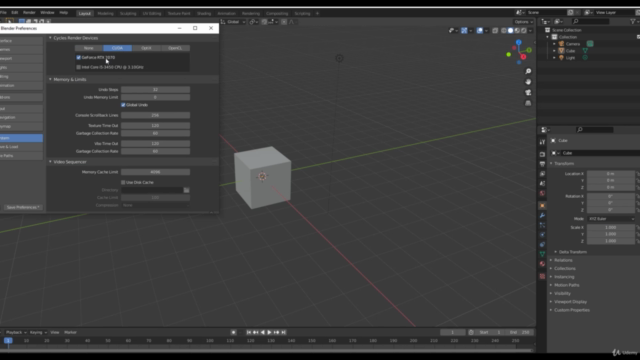Open the Scene properties tab icon

point(542,184)
